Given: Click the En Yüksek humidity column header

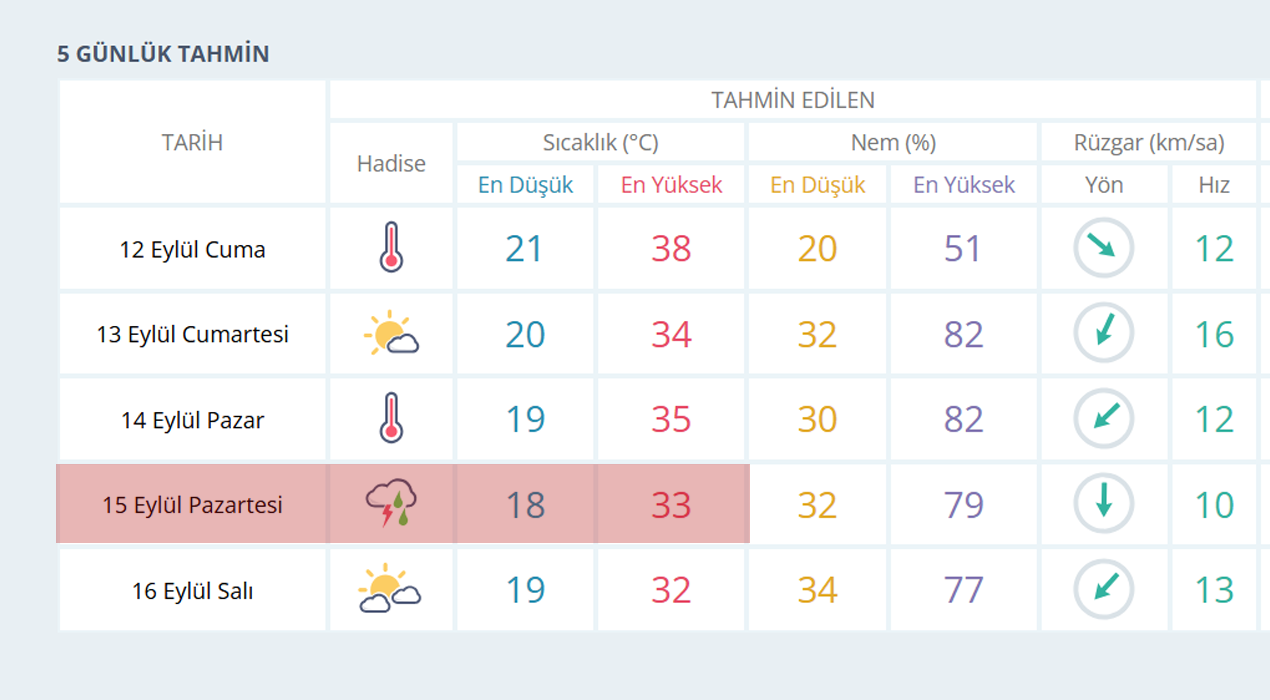Looking at the screenshot, I should pos(964,185).
